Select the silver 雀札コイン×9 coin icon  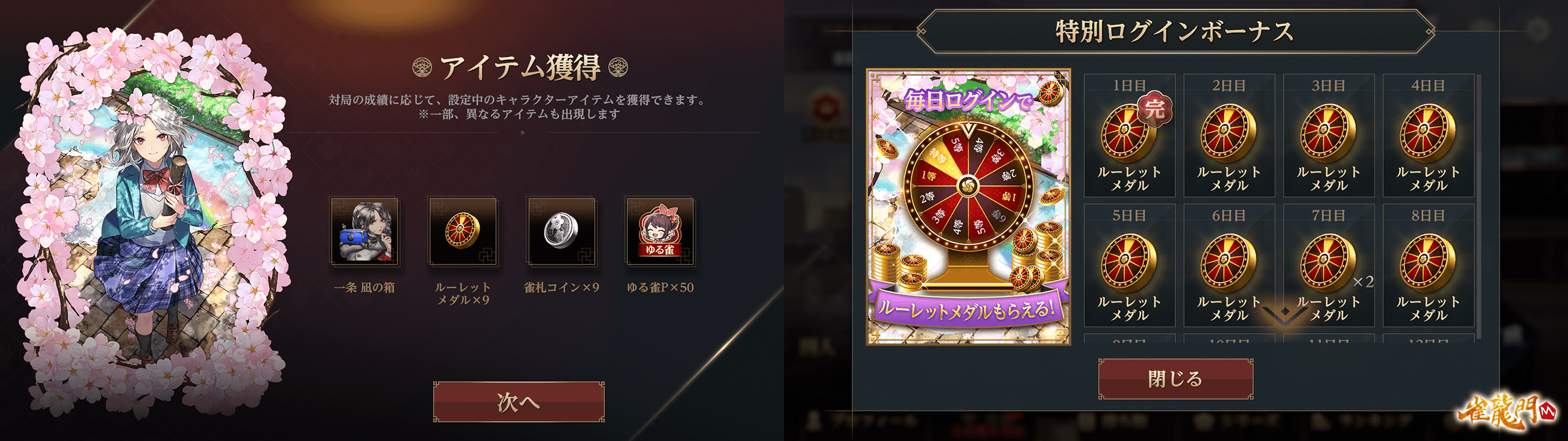tap(561, 232)
